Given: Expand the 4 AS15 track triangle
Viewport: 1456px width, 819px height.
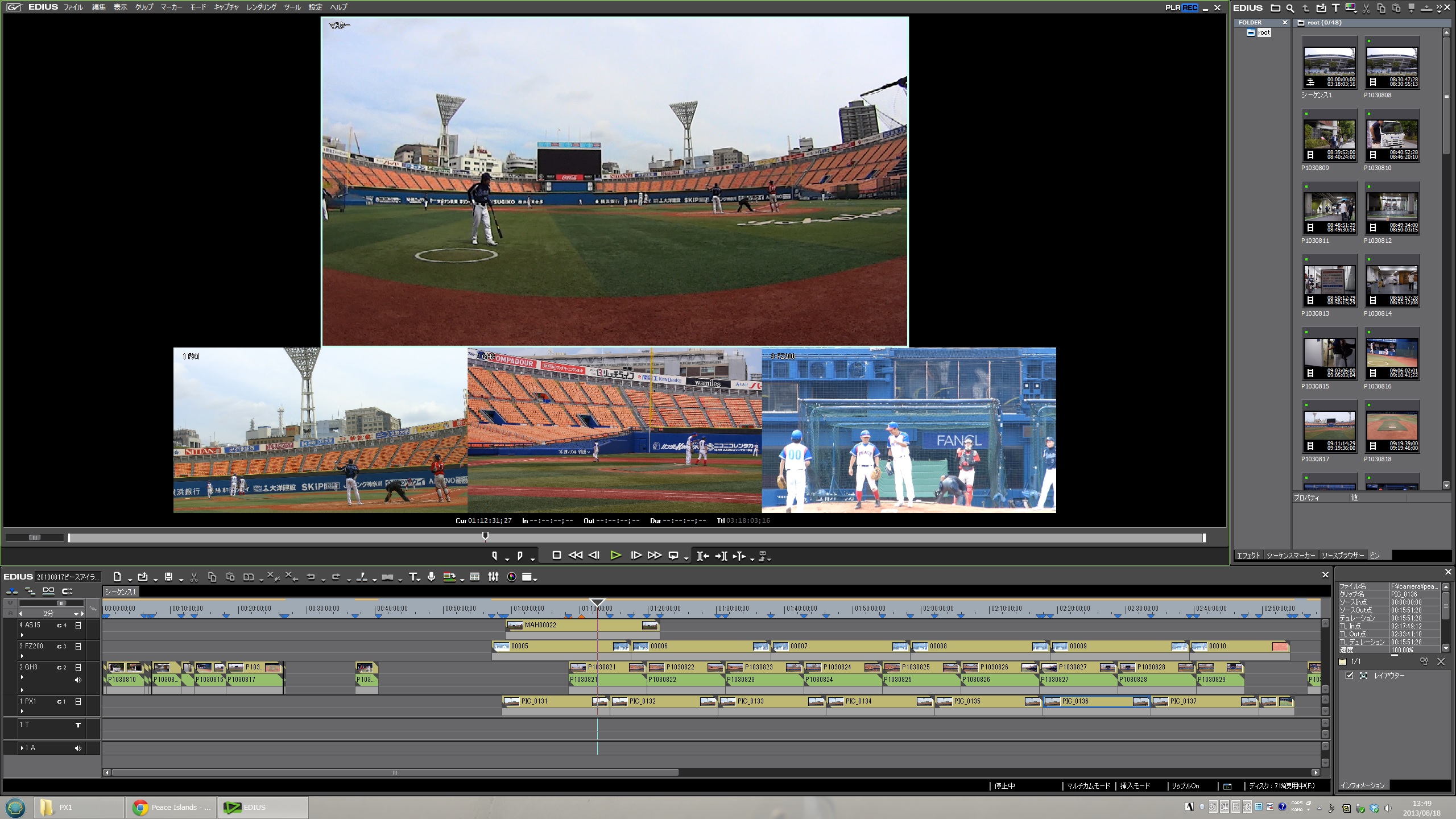Looking at the screenshot, I should (22, 635).
